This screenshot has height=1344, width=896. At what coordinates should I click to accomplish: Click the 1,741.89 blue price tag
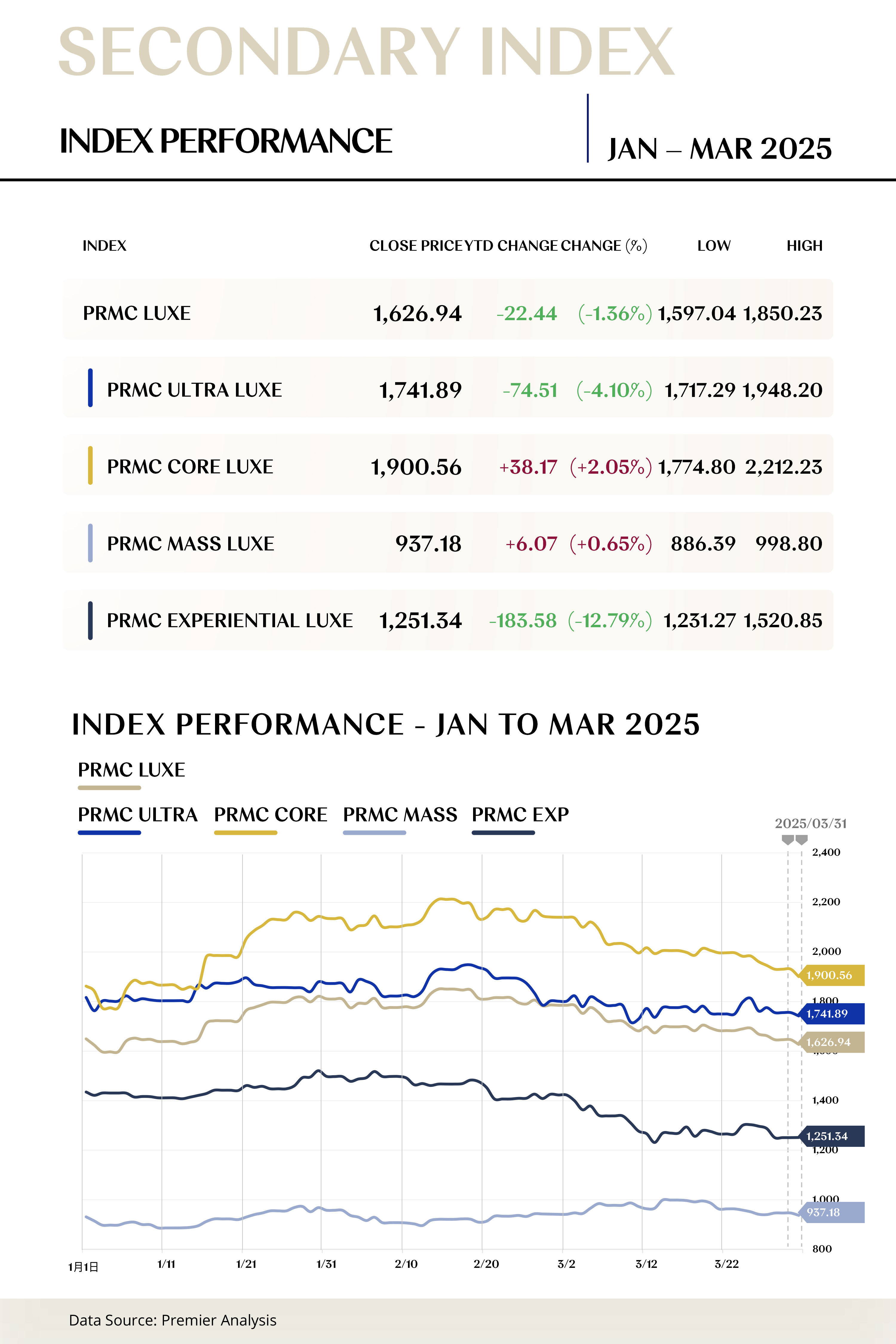click(832, 1014)
